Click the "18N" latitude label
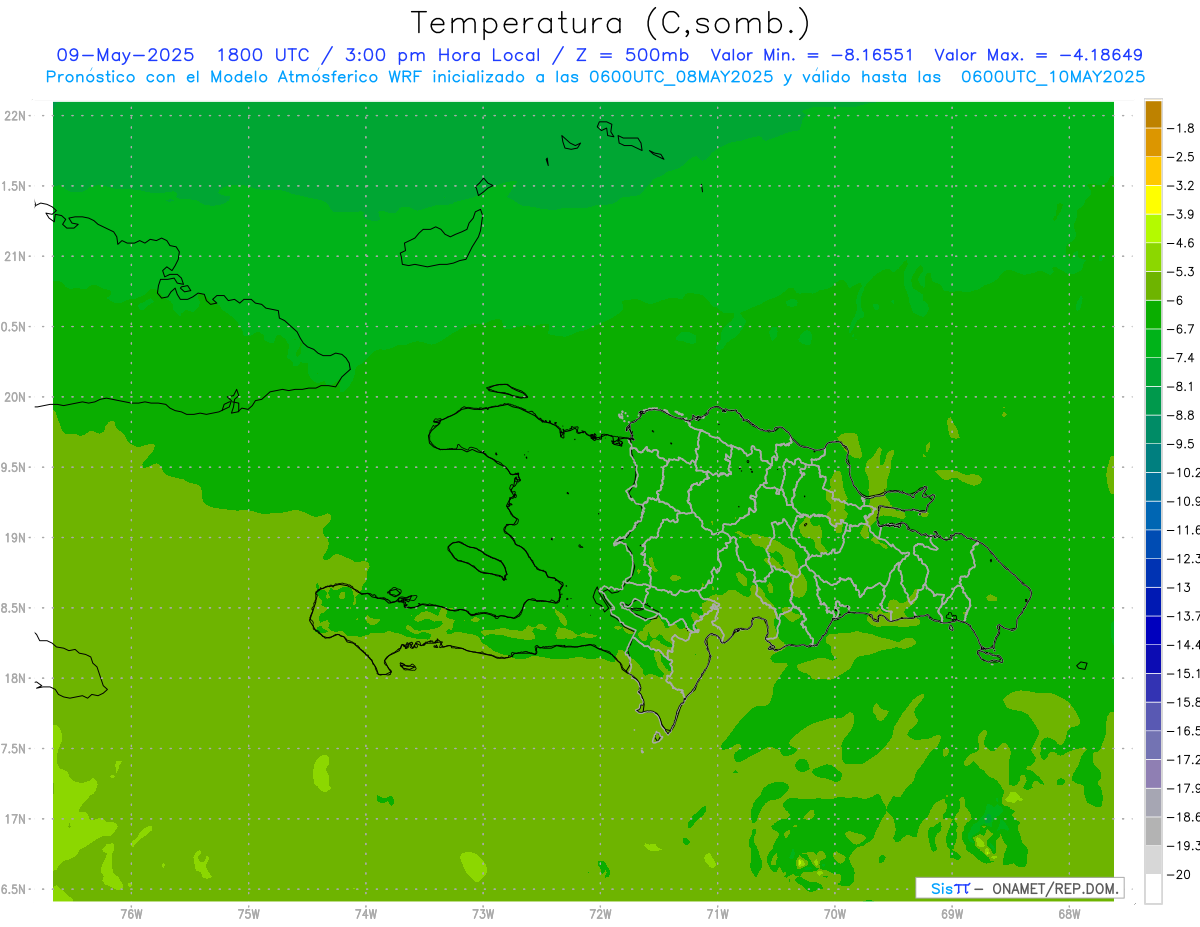Screen dimensions: 1200x927 click(15, 679)
